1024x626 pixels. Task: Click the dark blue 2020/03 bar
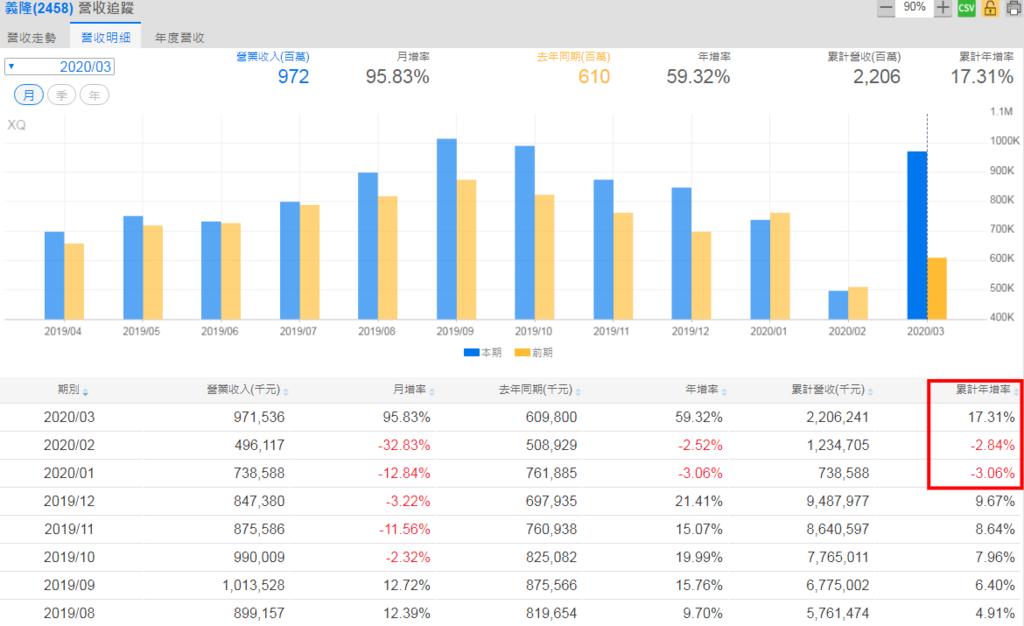[x=917, y=236]
